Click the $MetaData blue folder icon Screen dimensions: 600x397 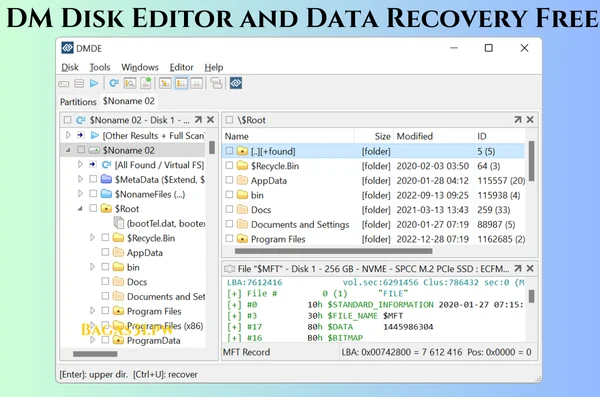click(106, 179)
